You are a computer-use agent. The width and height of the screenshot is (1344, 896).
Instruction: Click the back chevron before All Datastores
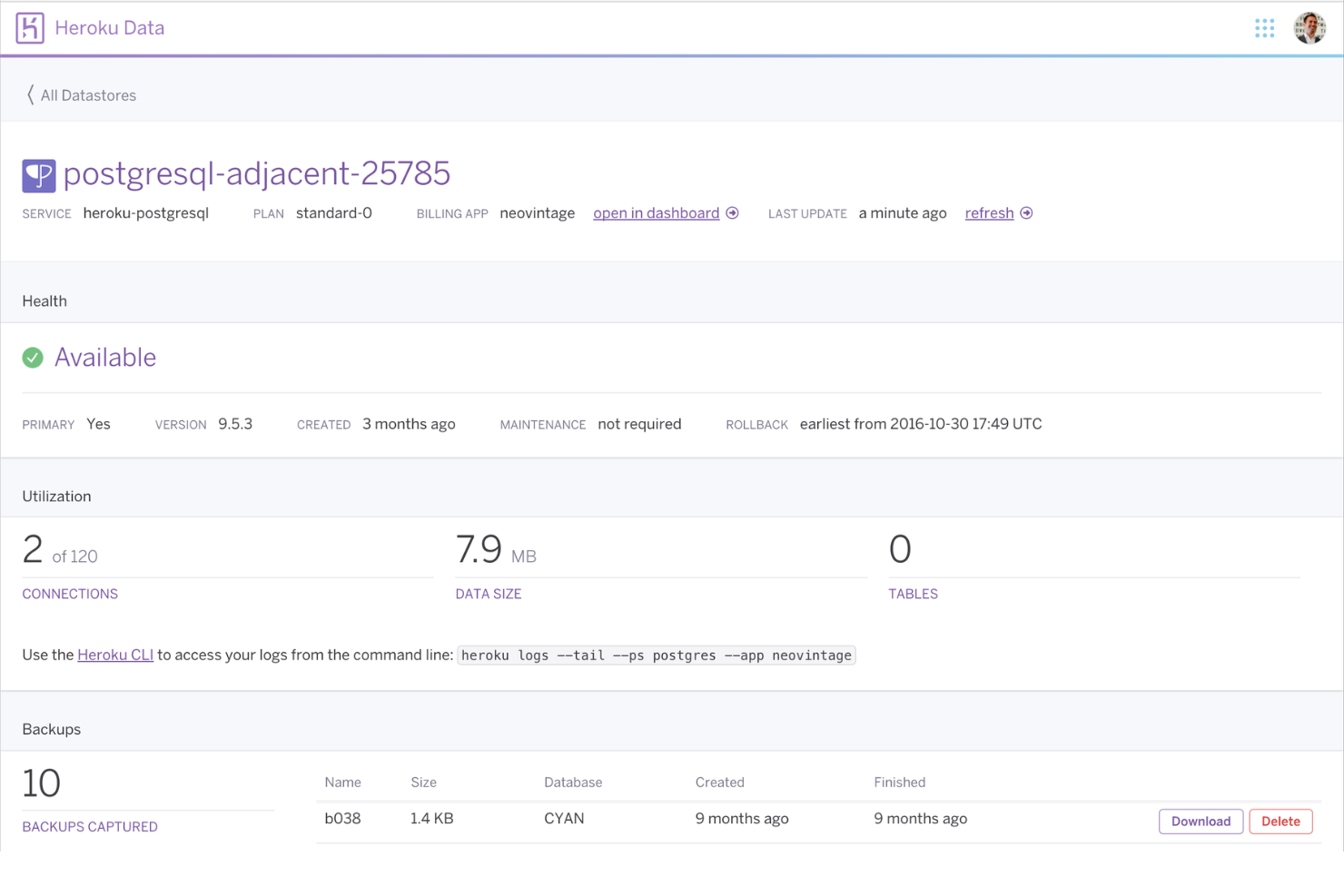point(30,94)
